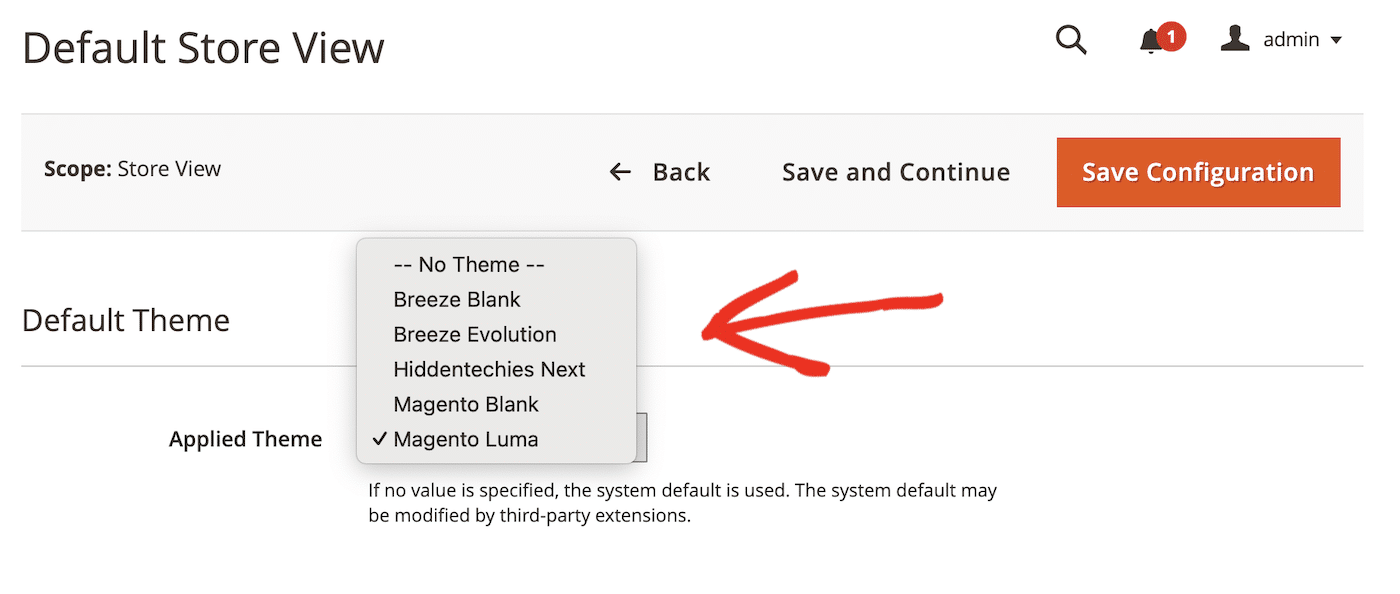
Task: Click the left arrow beside Back
Action: click(x=620, y=172)
